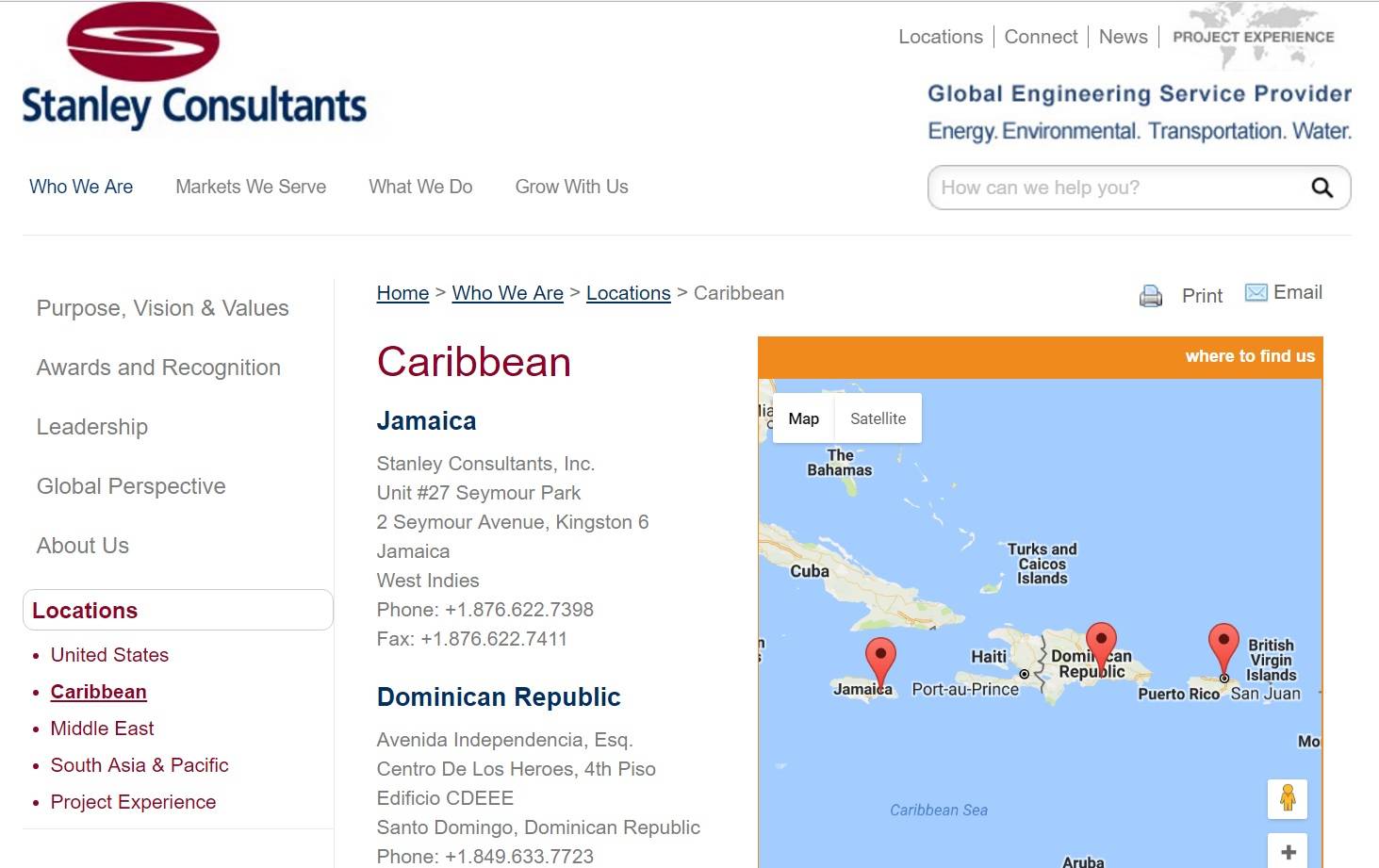The image size is (1379, 868).
Task: Click the Stanley Consultants logo
Action: point(193,68)
